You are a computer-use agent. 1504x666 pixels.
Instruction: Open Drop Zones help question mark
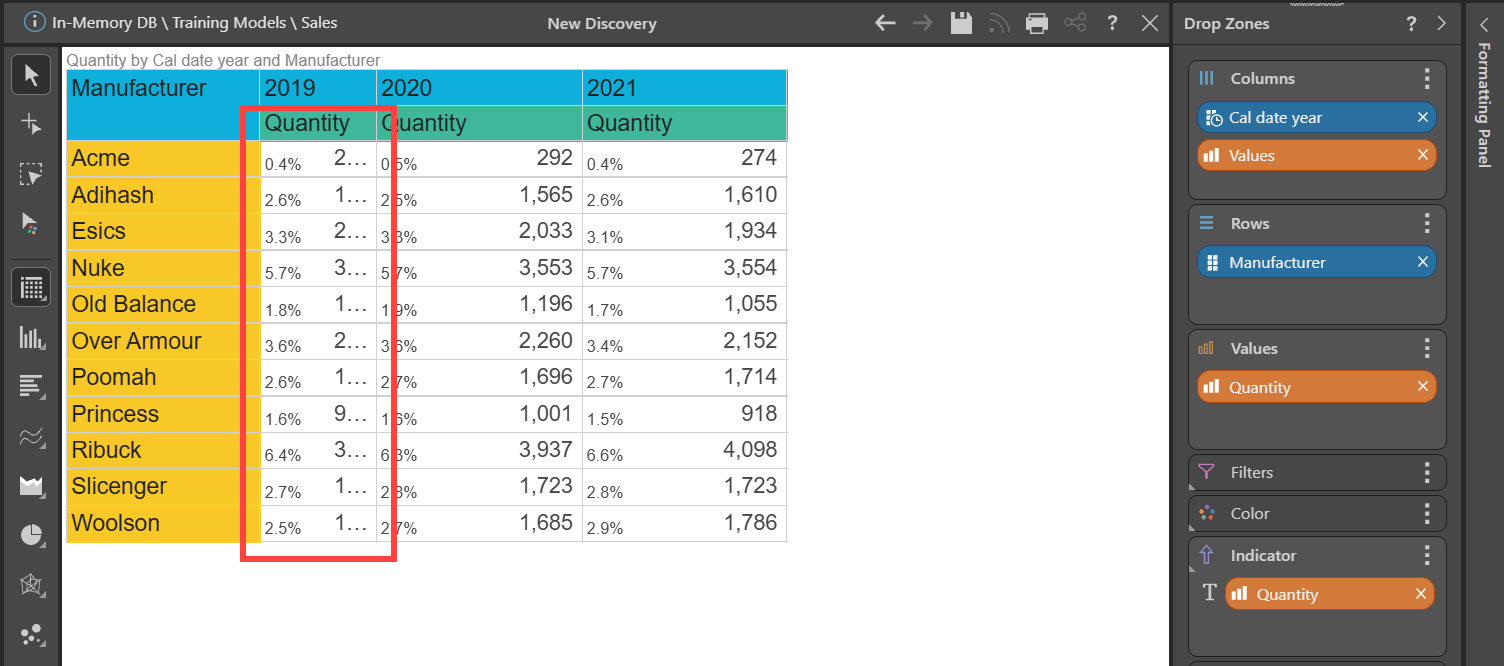pos(1411,23)
